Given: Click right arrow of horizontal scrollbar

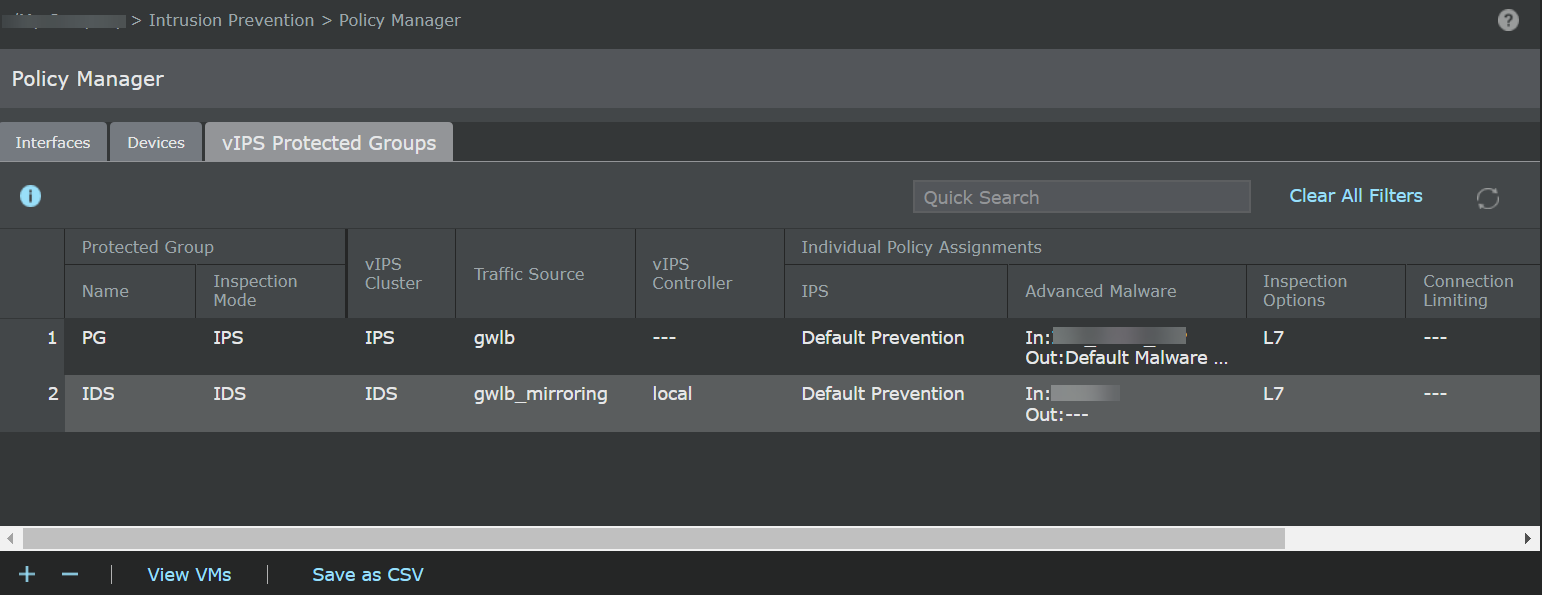Looking at the screenshot, I should point(1528,538).
